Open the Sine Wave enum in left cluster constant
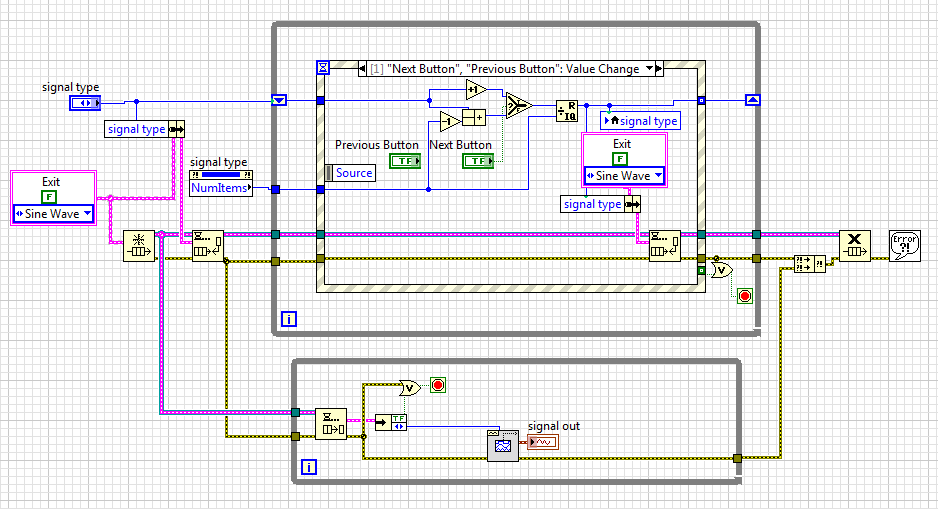The width and height of the screenshot is (938, 509). point(53,214)
